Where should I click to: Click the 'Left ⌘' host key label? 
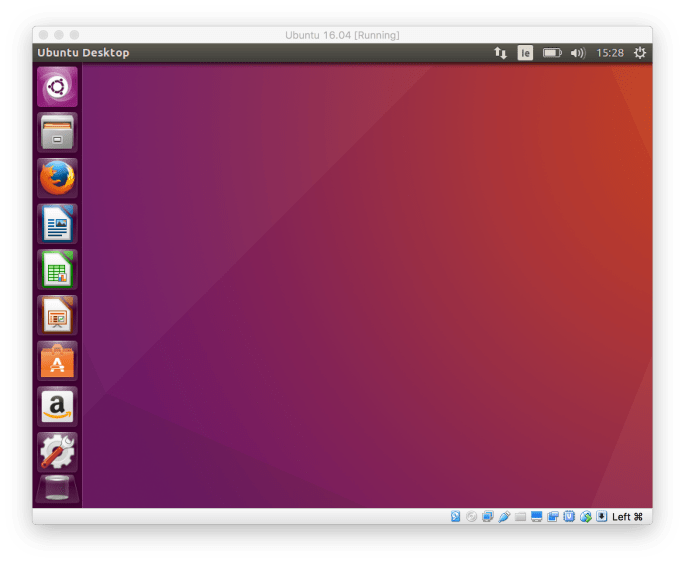coord(627,517)
